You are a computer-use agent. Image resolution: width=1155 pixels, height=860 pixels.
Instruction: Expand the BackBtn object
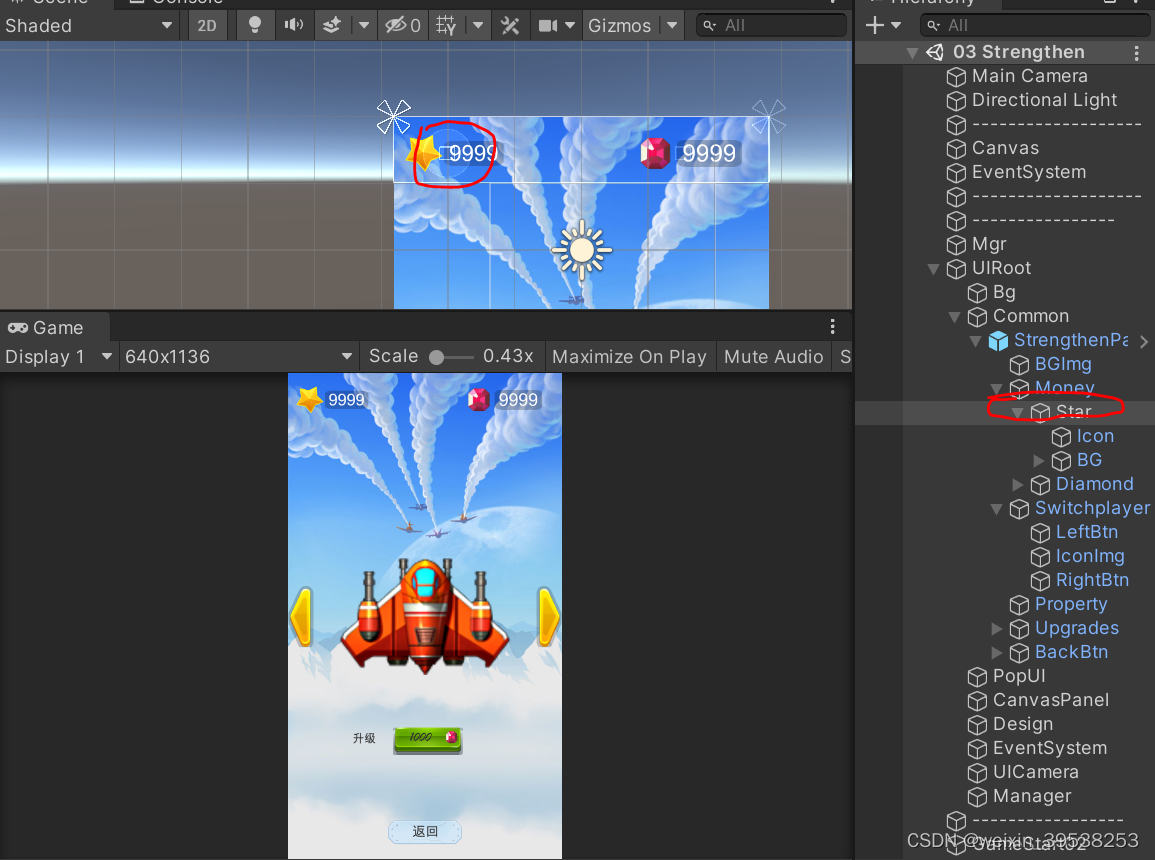(x=996, y=652)
